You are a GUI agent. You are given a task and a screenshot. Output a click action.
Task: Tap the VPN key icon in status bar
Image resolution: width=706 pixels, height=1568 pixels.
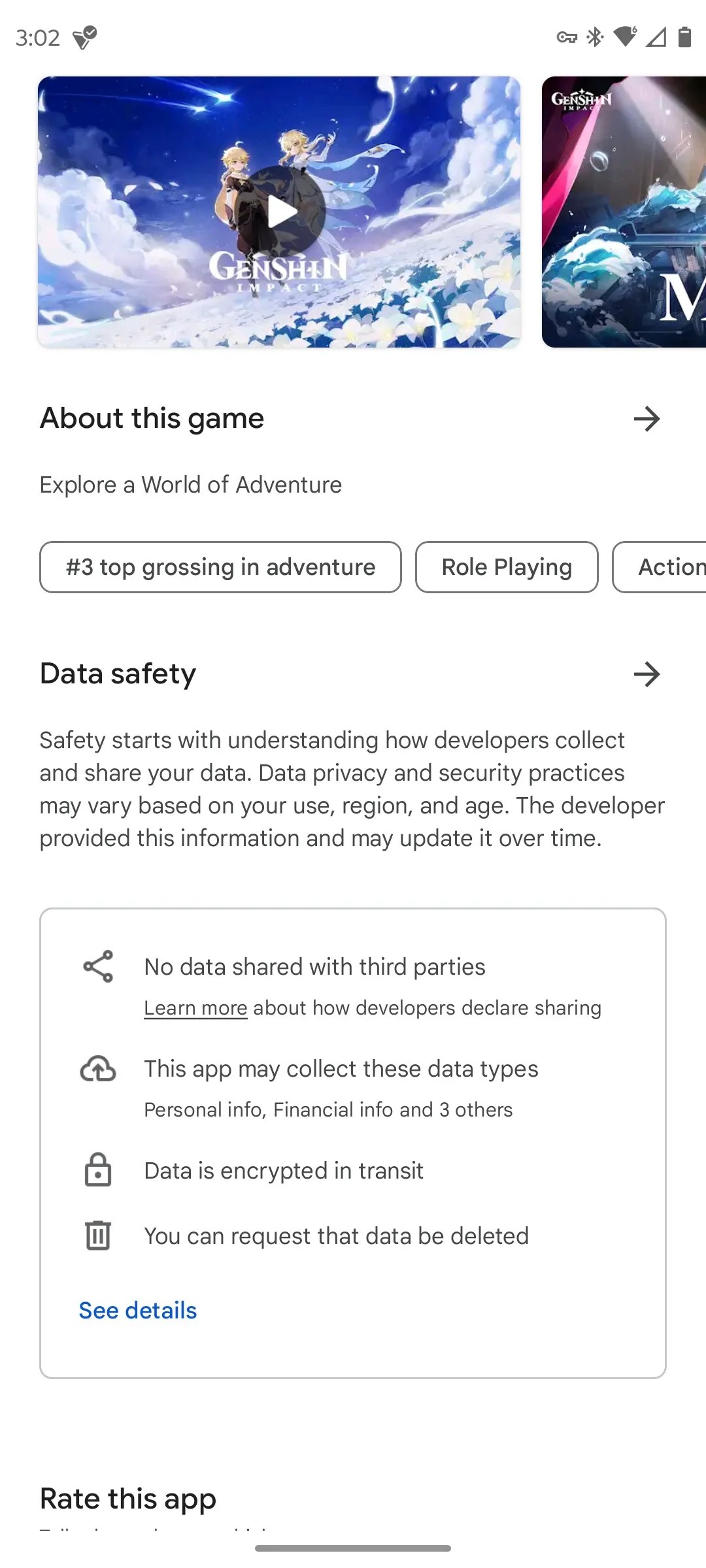tap(567, 37)
